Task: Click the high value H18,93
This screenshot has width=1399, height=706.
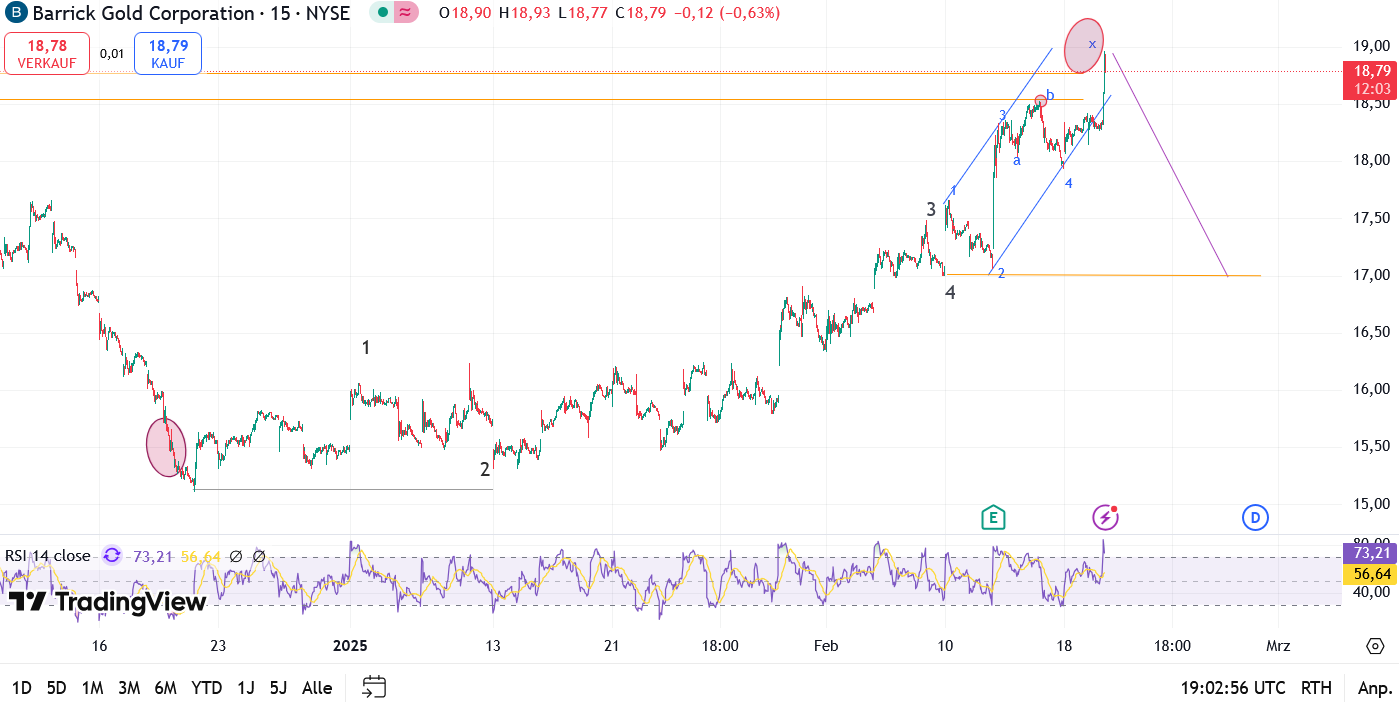Action: tap(525, 13)
